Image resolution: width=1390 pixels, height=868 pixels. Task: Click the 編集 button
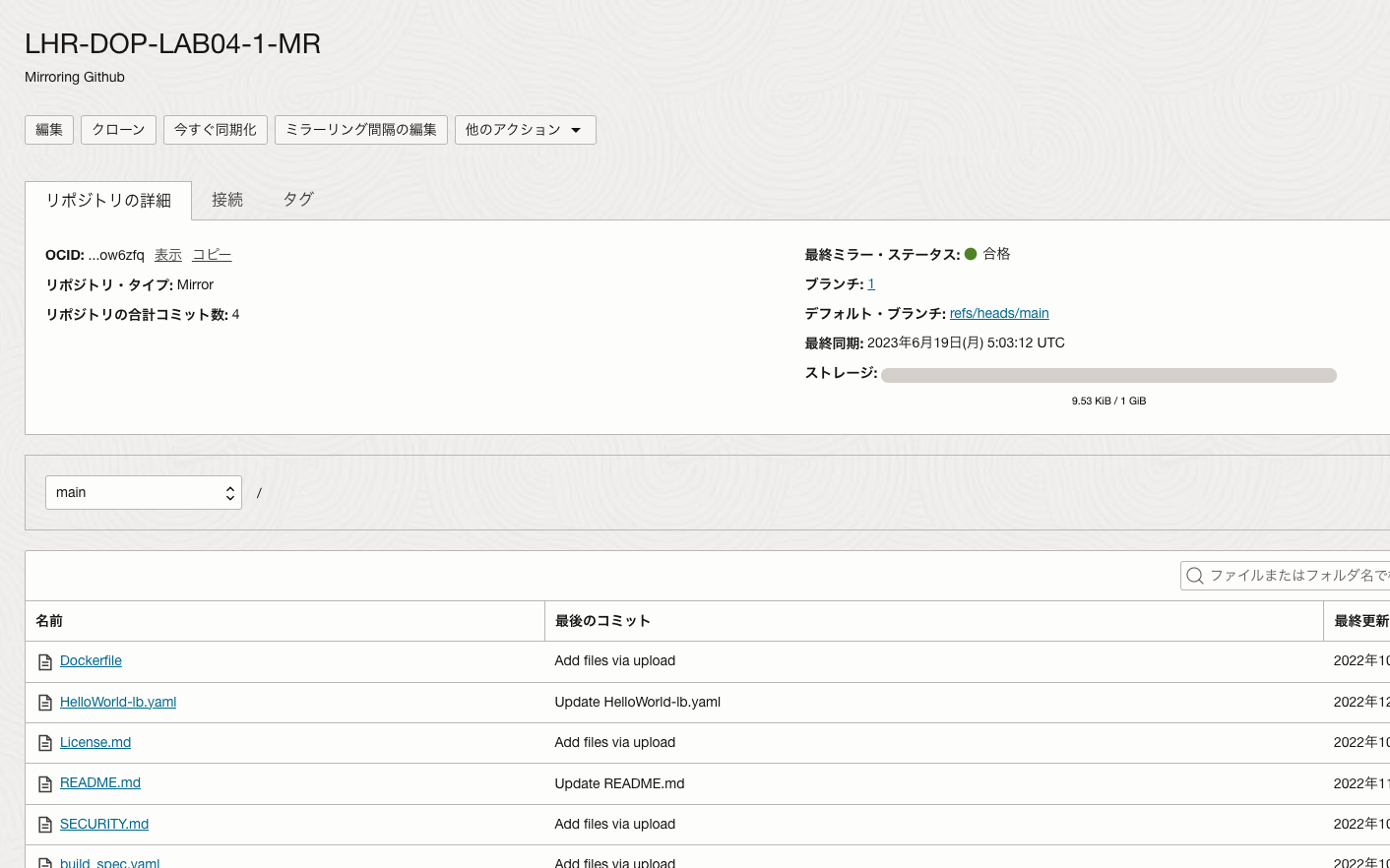pyautogui.click(x=49, y=130)
